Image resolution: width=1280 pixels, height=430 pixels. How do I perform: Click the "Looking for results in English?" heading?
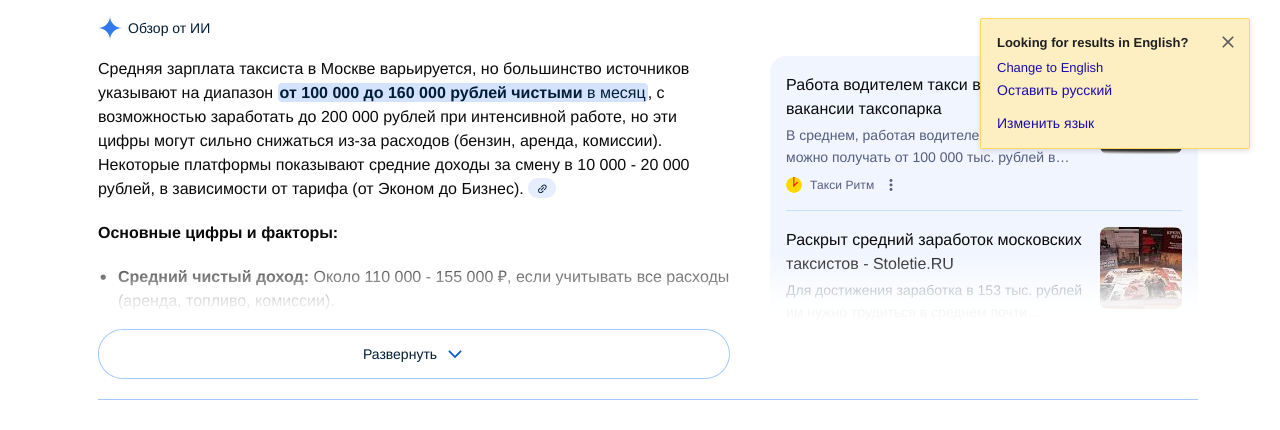1092,42
